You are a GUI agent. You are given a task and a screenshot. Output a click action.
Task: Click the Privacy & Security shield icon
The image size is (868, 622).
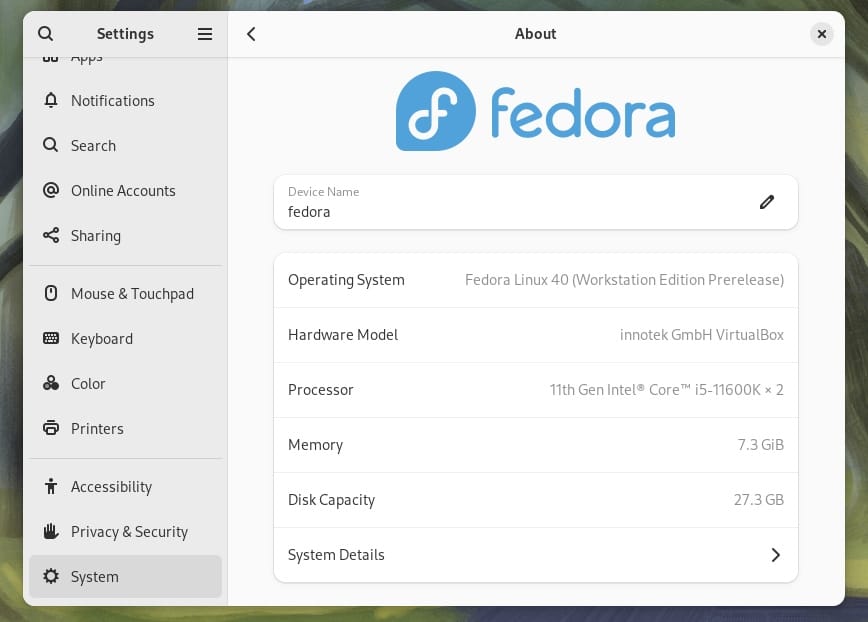pos(50,532)
